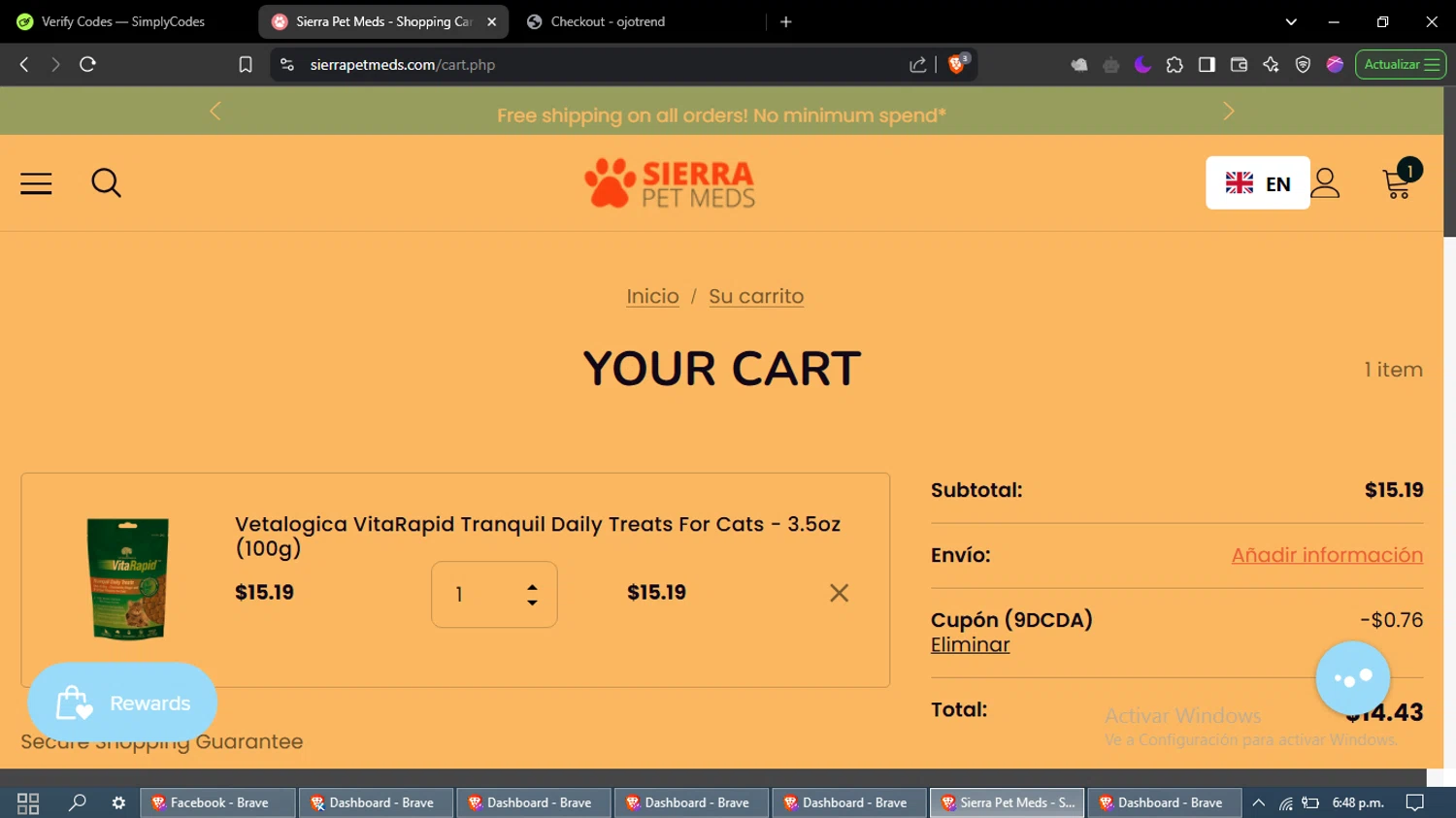Click the VitaRapid product thumbnail
Screen dimensions: 1456x818
coord(127,579)
